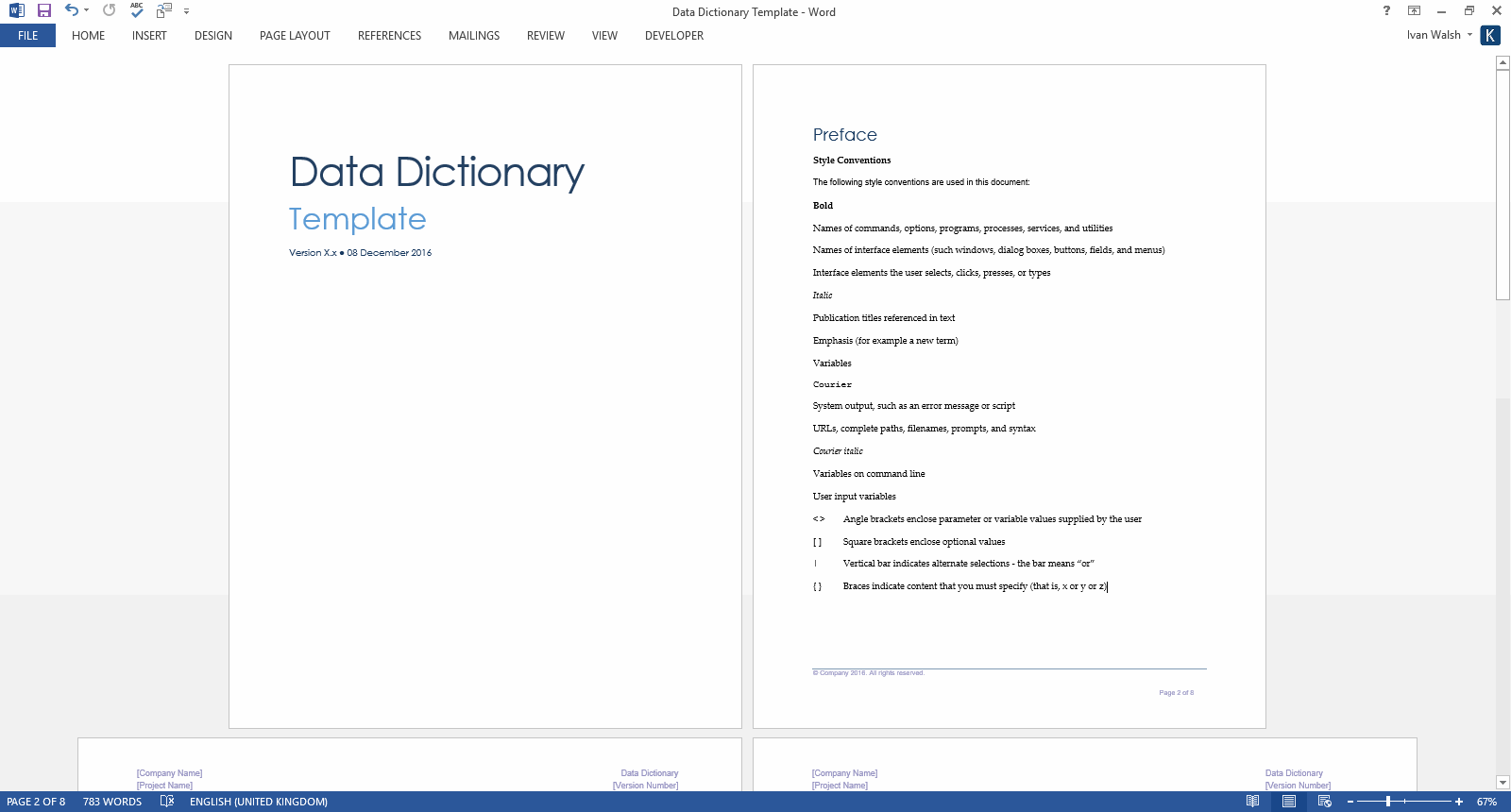Click proofing errors icon in status bar
The height and width of the screenshot is (812, 1511).
167,802
